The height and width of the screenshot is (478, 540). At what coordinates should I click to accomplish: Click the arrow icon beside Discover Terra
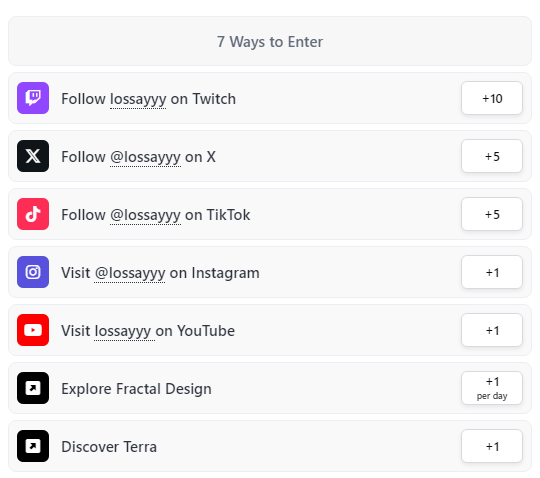click(x=33, y=446)
